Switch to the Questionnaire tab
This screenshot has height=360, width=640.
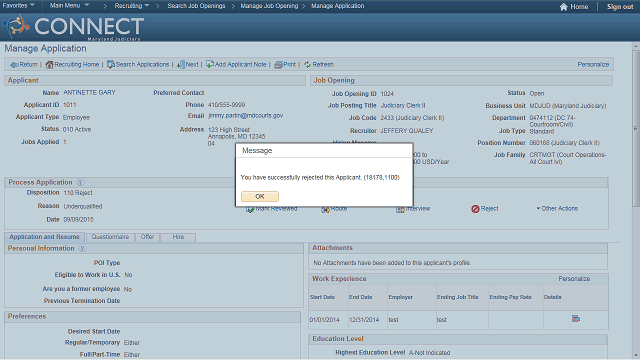point(110,237)
